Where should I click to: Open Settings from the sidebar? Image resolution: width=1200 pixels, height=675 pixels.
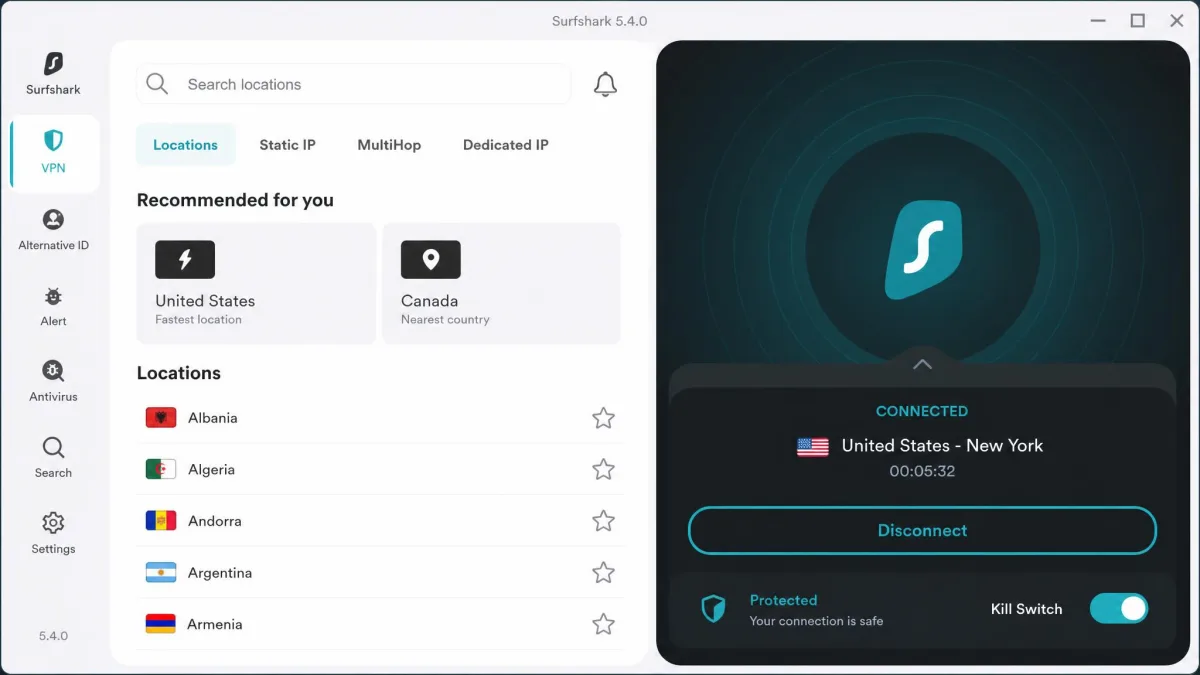coord(54,534)
